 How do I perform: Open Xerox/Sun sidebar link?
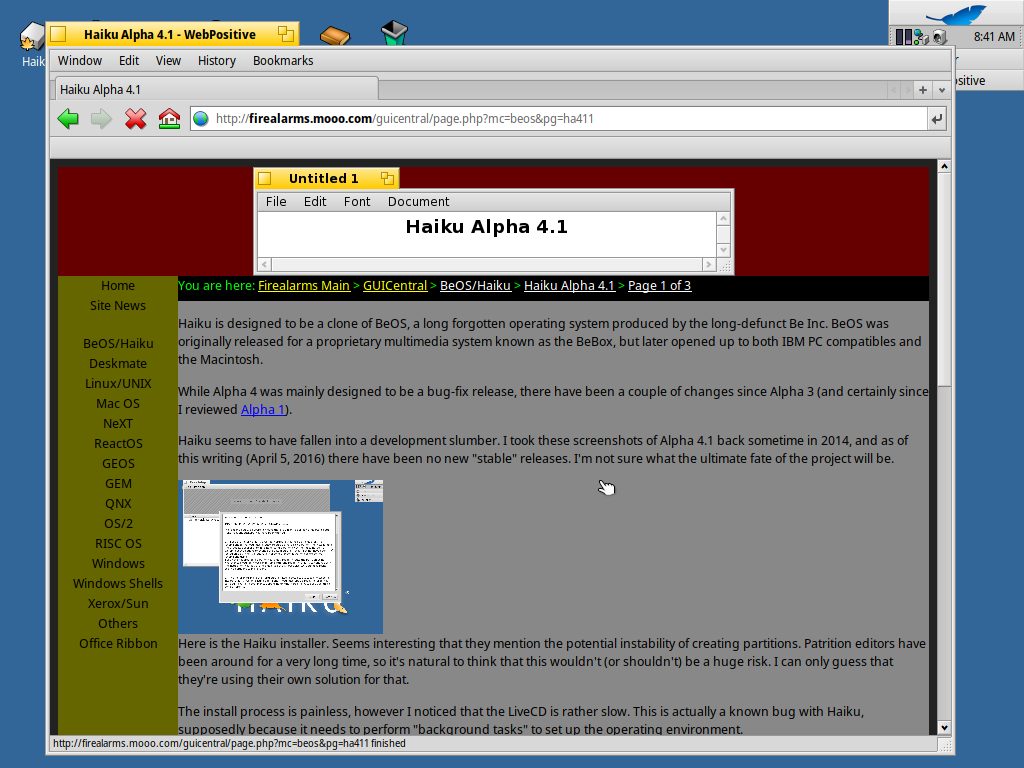(118, 604)
